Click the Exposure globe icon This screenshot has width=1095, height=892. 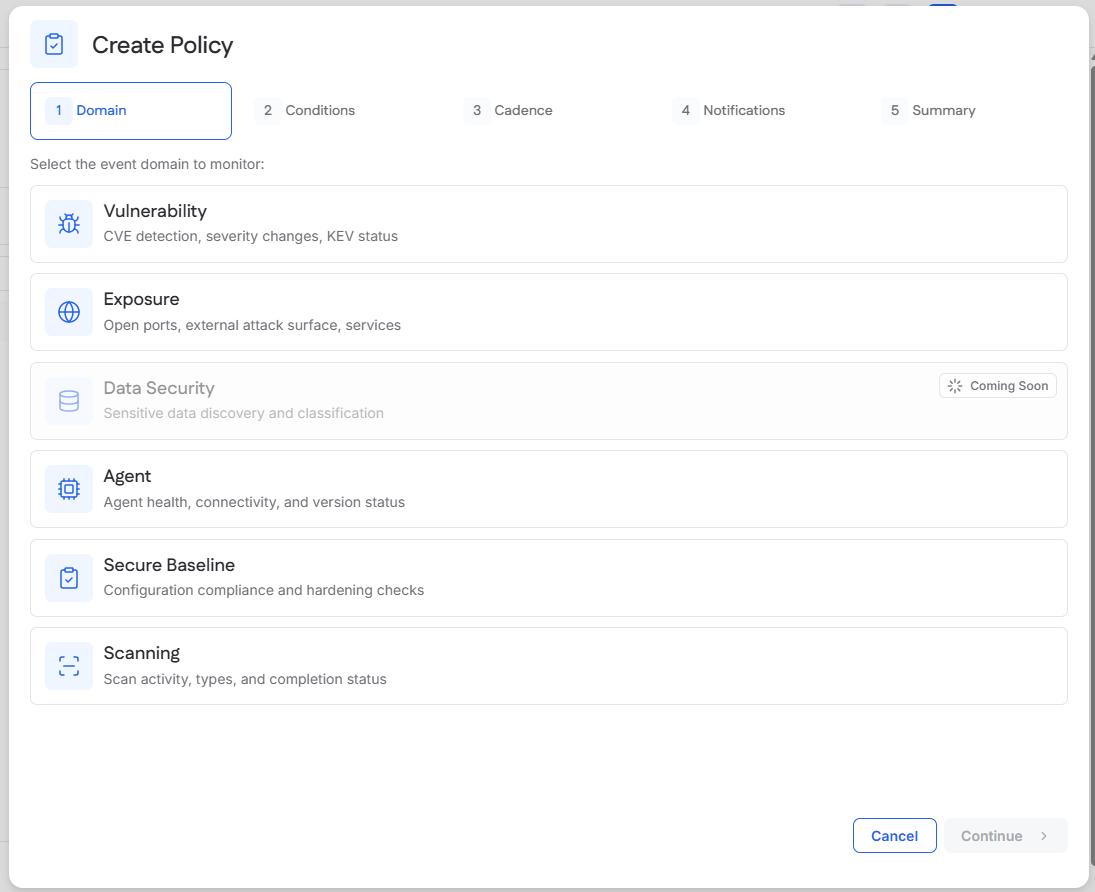tap(68, 312)
